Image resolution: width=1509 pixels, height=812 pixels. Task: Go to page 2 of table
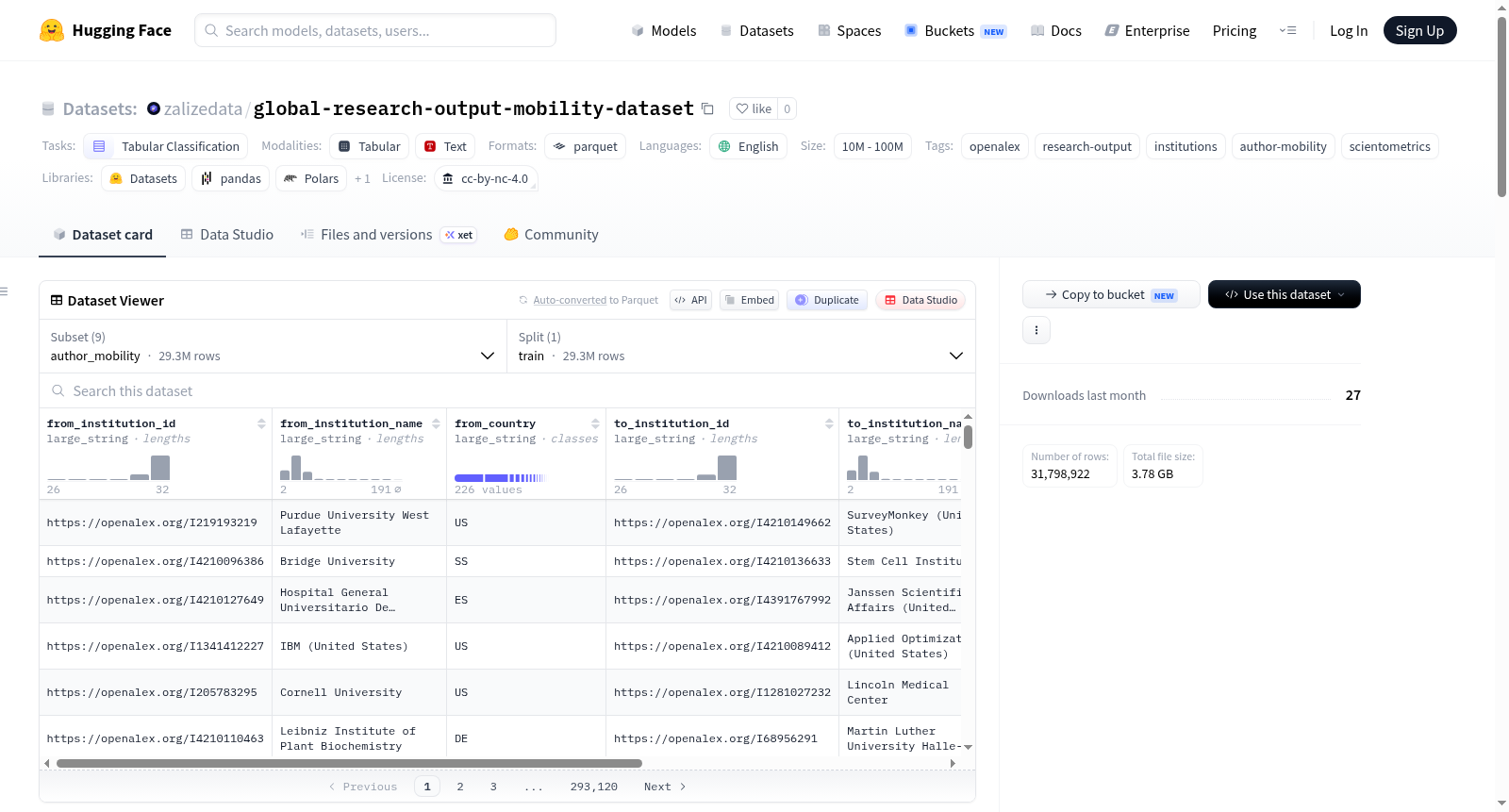(x=460, y=787)
